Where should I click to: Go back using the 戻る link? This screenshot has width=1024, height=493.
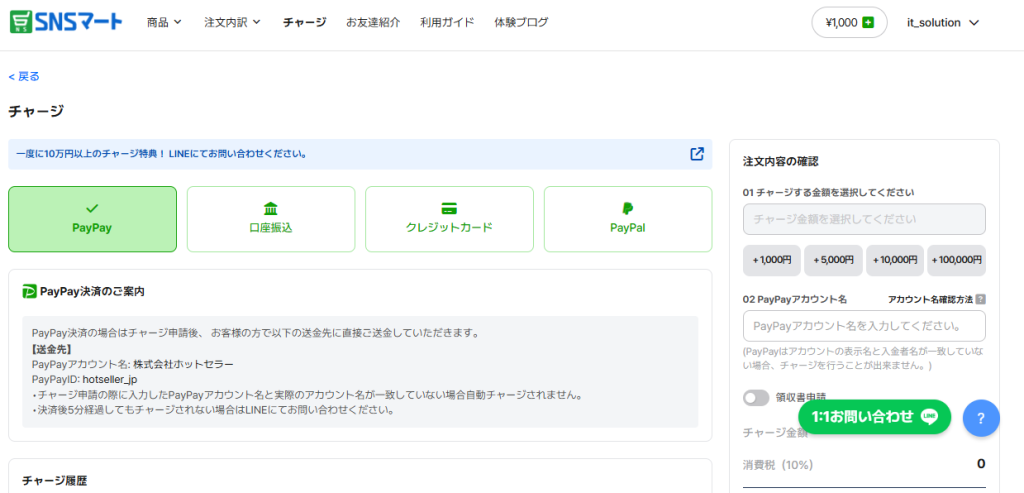click(24, 76)
